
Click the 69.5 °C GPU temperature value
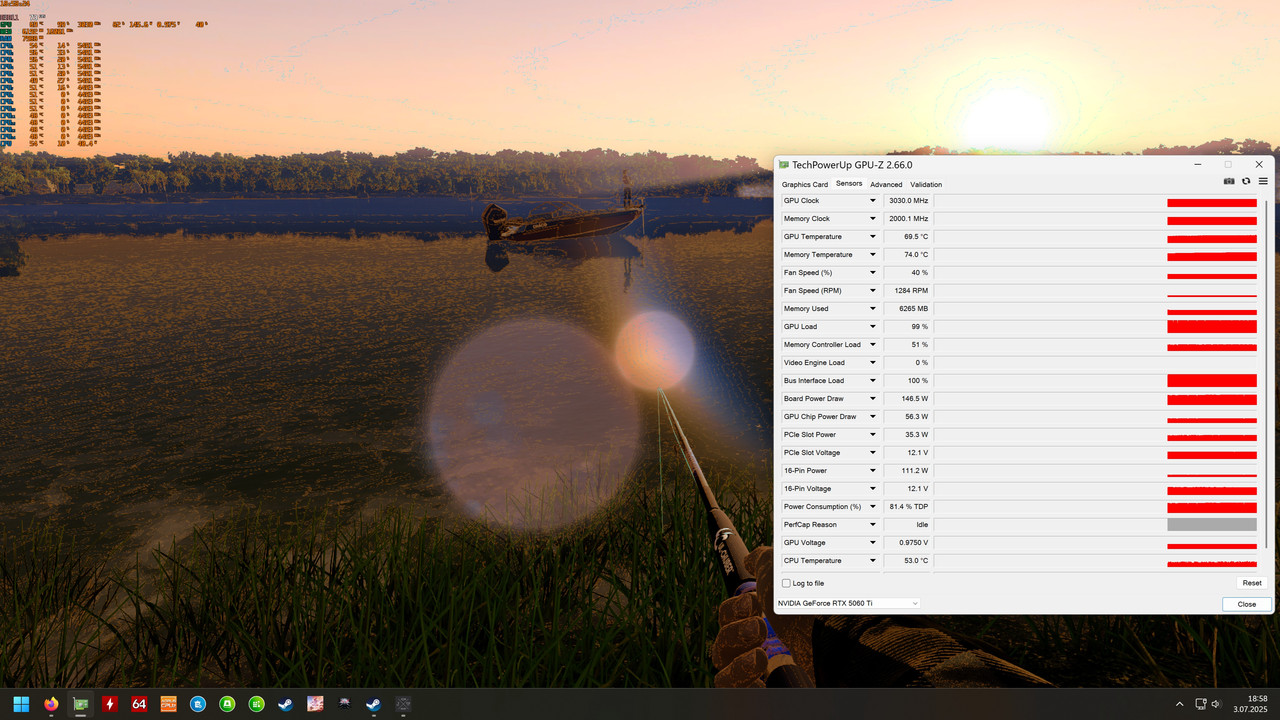(908, 237)
